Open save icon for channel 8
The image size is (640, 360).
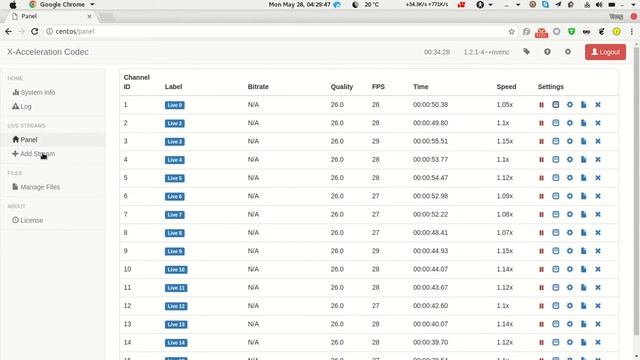tap(556, 232)
